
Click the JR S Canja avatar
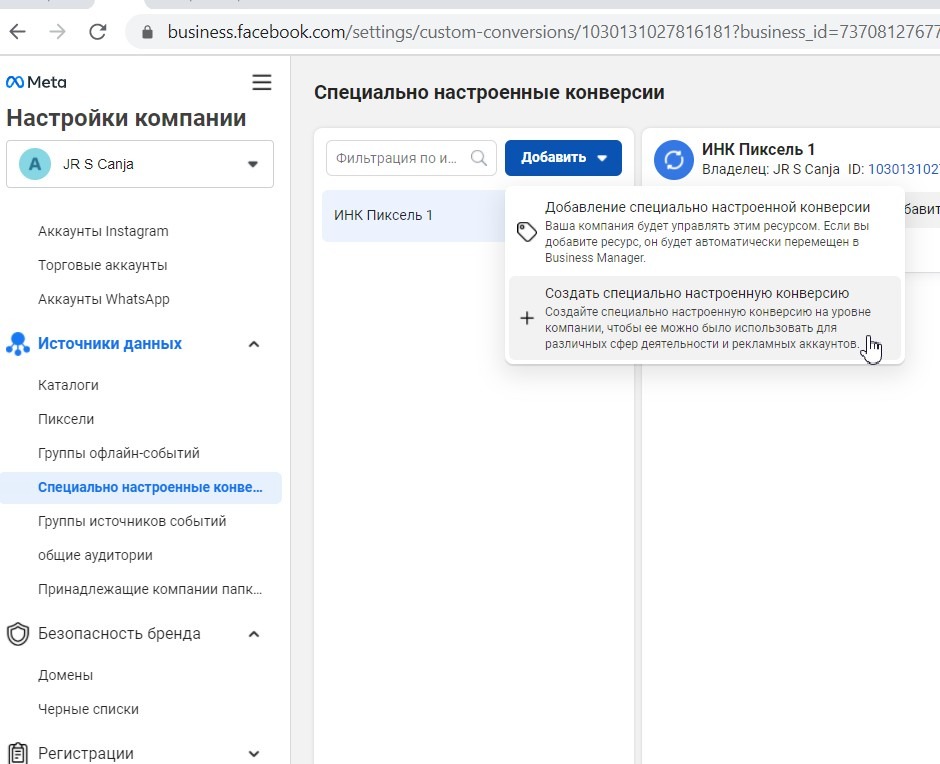[x=35, y=164]
